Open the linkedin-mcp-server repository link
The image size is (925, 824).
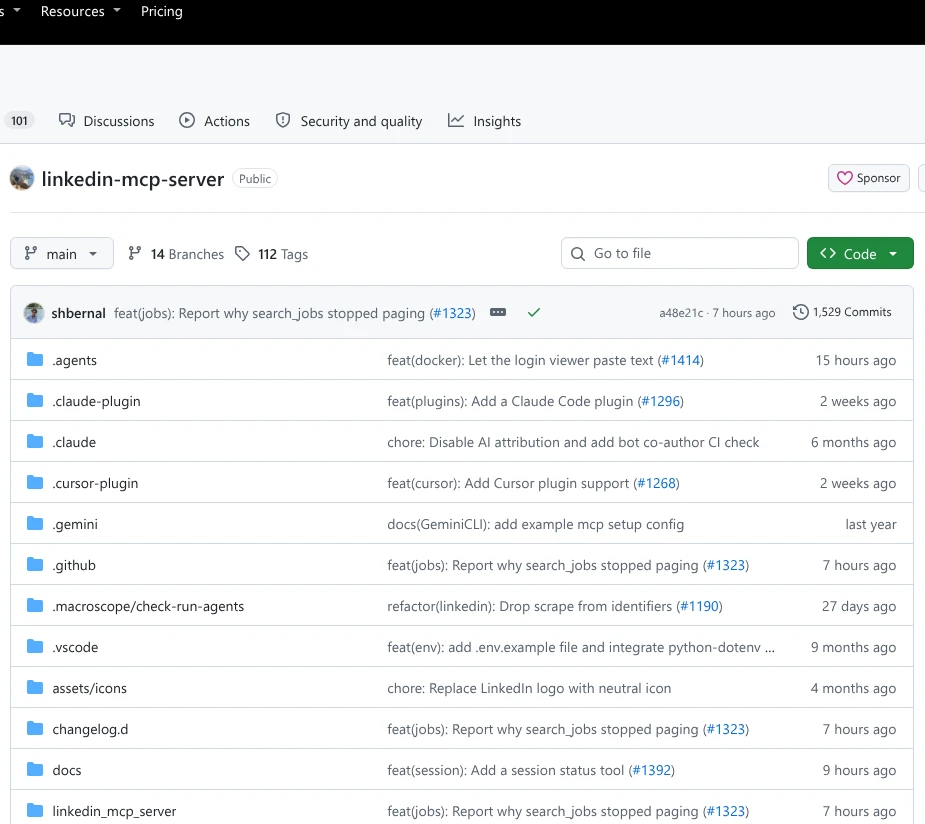(133, 179)
